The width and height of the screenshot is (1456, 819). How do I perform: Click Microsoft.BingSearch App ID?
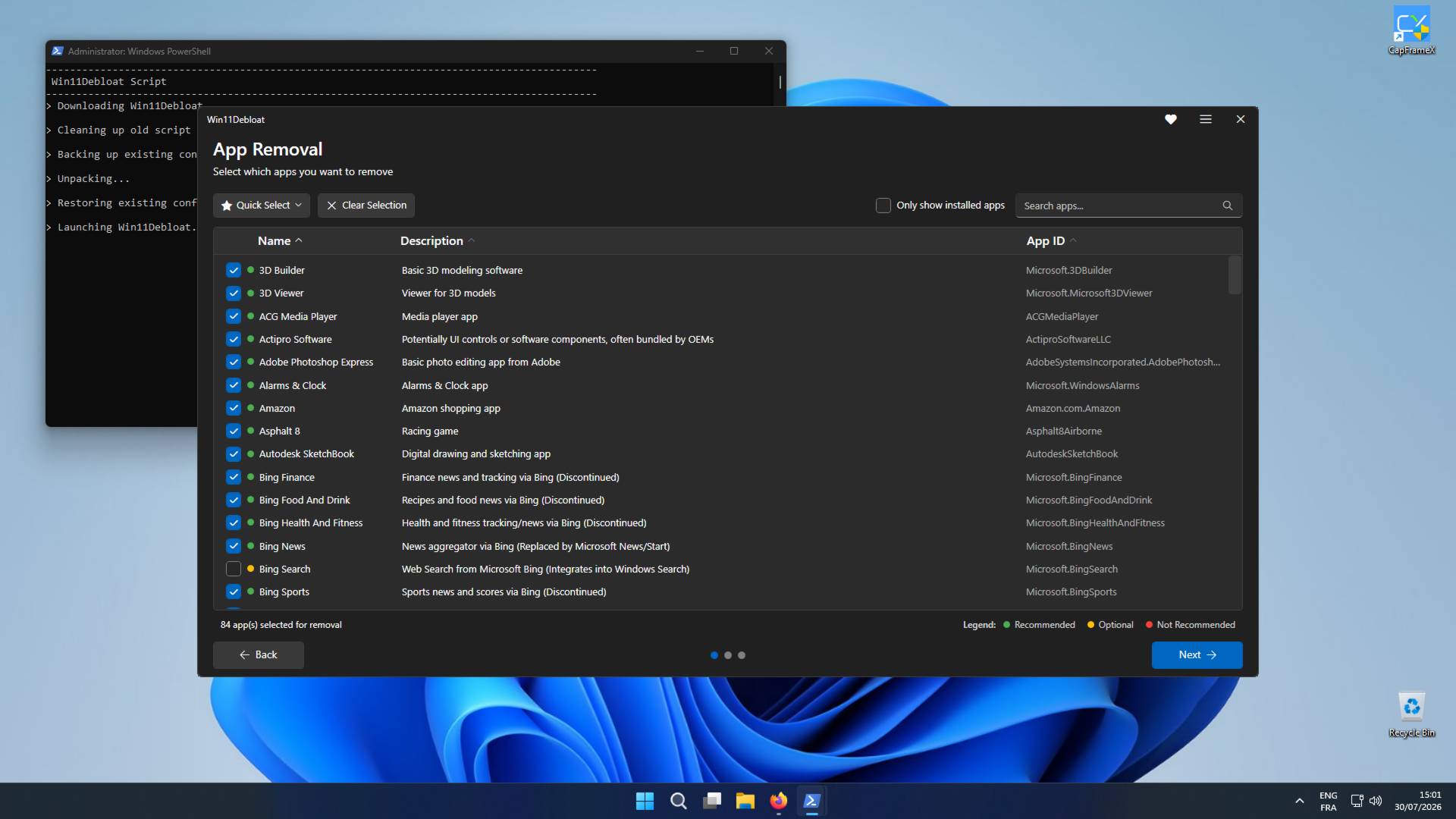coord(1072,569)
